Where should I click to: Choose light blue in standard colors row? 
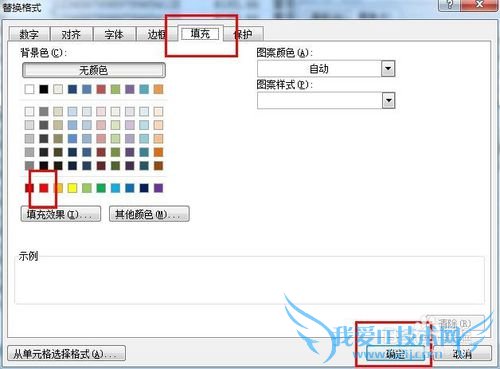tap(115, 188)
